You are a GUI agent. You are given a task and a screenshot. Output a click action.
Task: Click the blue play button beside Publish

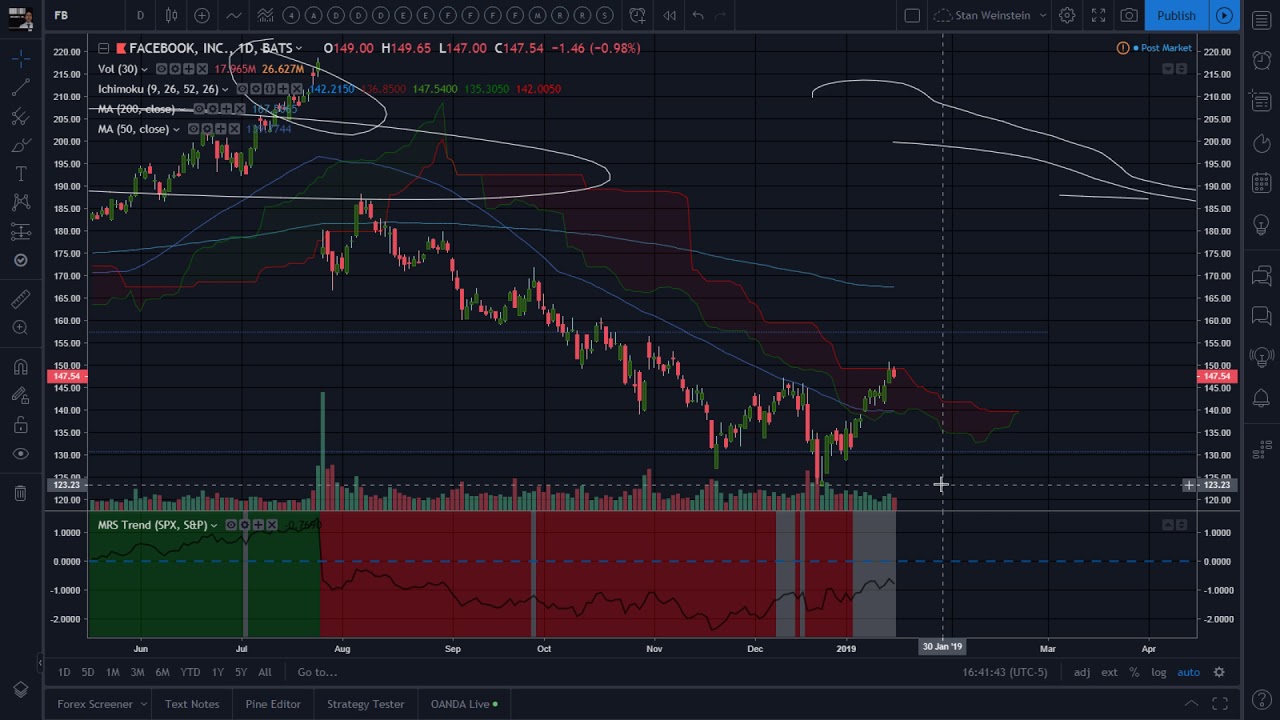point(1224,15)
